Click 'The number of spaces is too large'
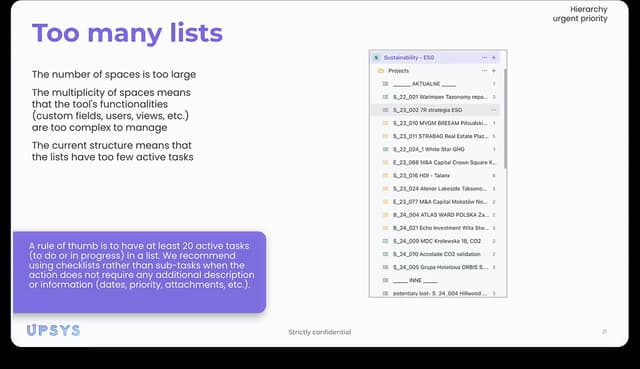Viewport: 640px width, 369px height. click(x=114, y=74)
